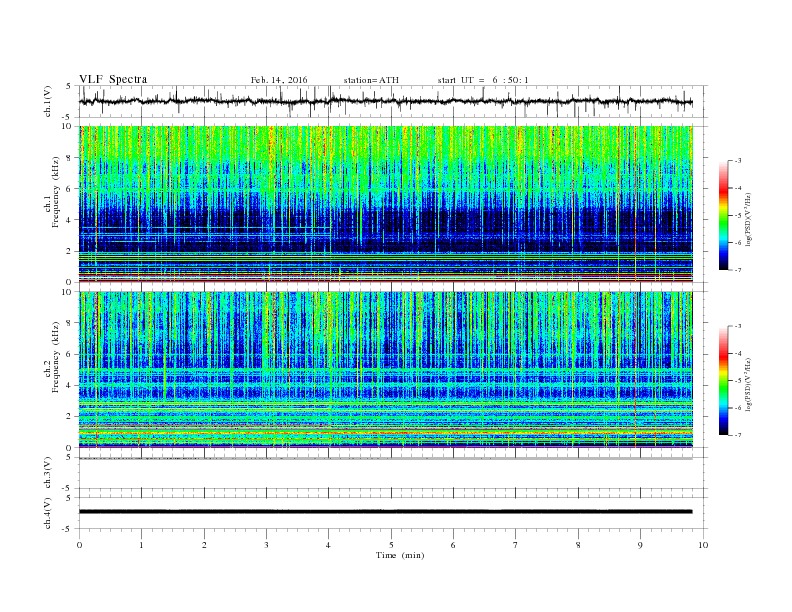The height and width of the screenshot is (612, 792).
Task: Click time axis tick label '6'
Action: click(x=453, y=545)
